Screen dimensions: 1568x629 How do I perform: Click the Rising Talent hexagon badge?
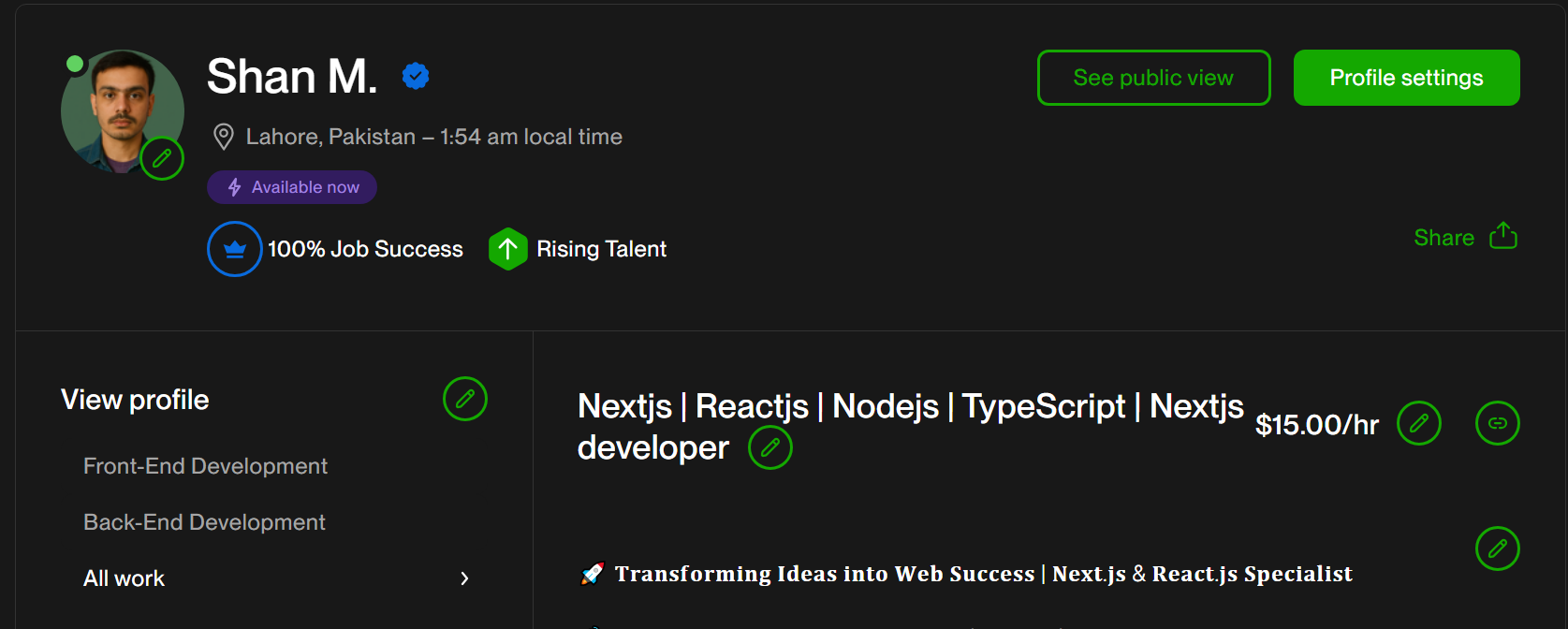pos(507,249)
